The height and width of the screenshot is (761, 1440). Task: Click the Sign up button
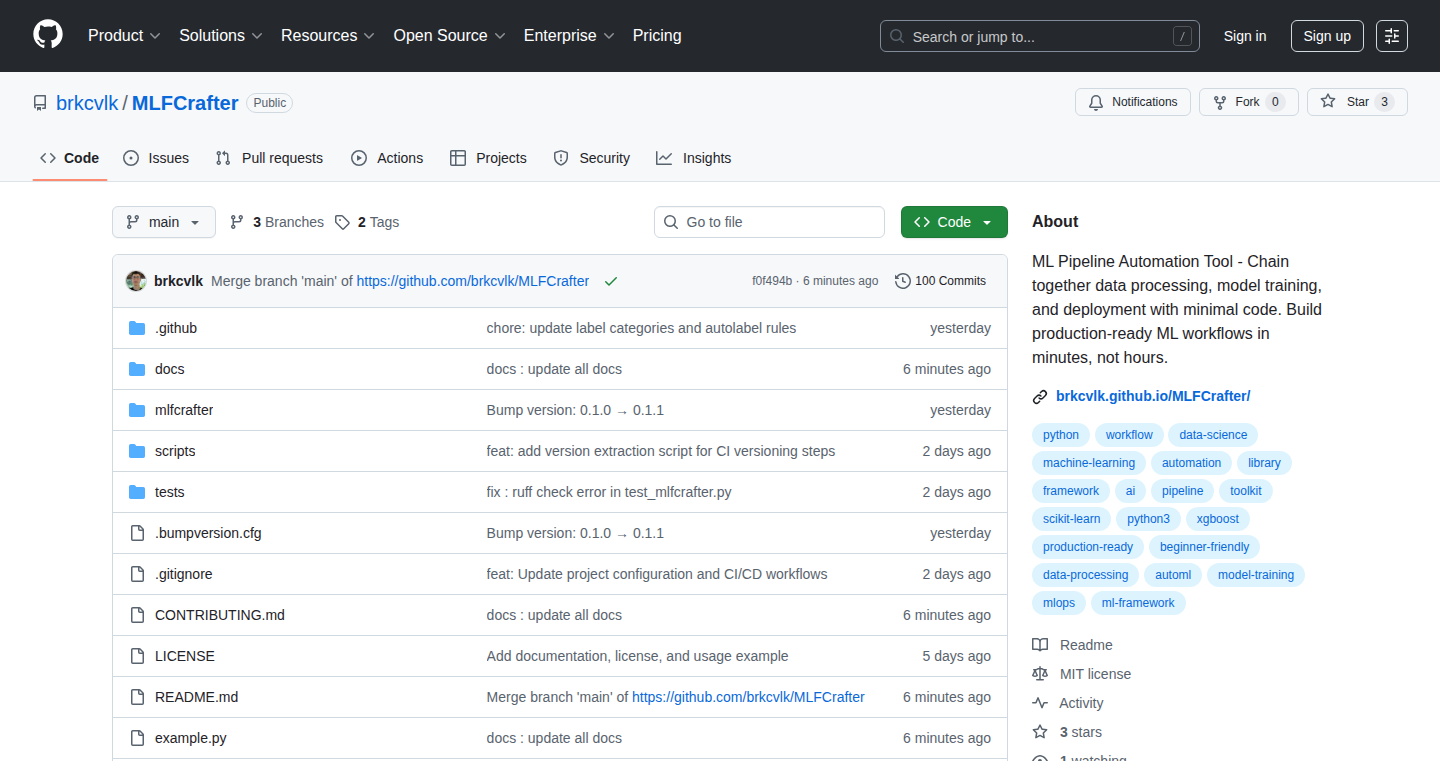pyautogui.click(x=1327, y=36)
